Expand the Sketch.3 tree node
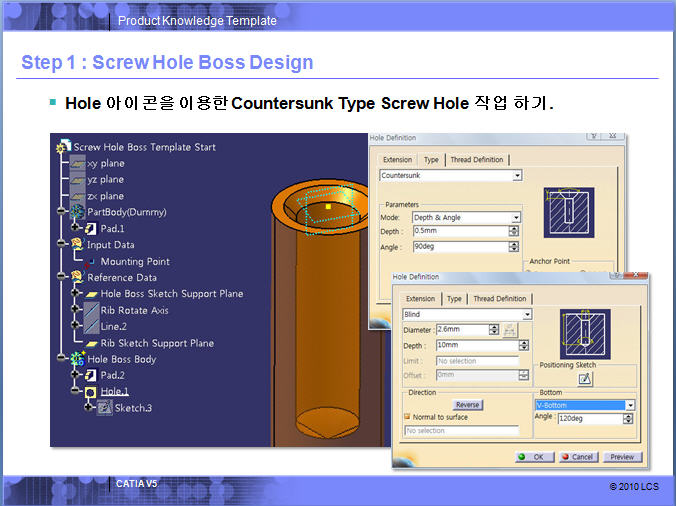 point(89,408)
